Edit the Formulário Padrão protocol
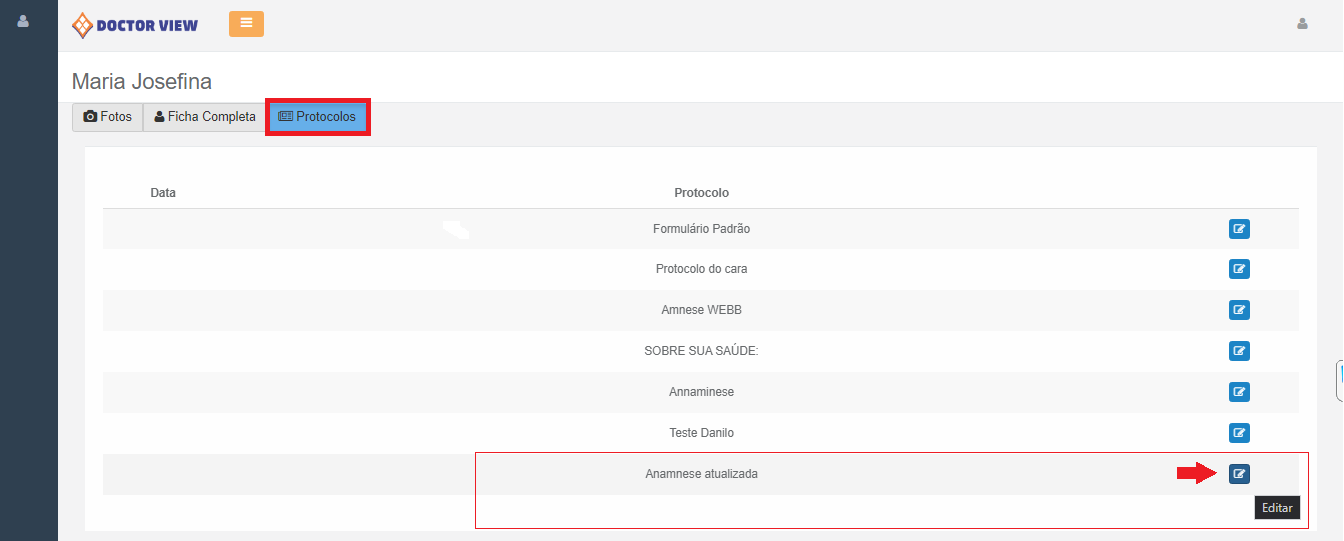 1239,229
